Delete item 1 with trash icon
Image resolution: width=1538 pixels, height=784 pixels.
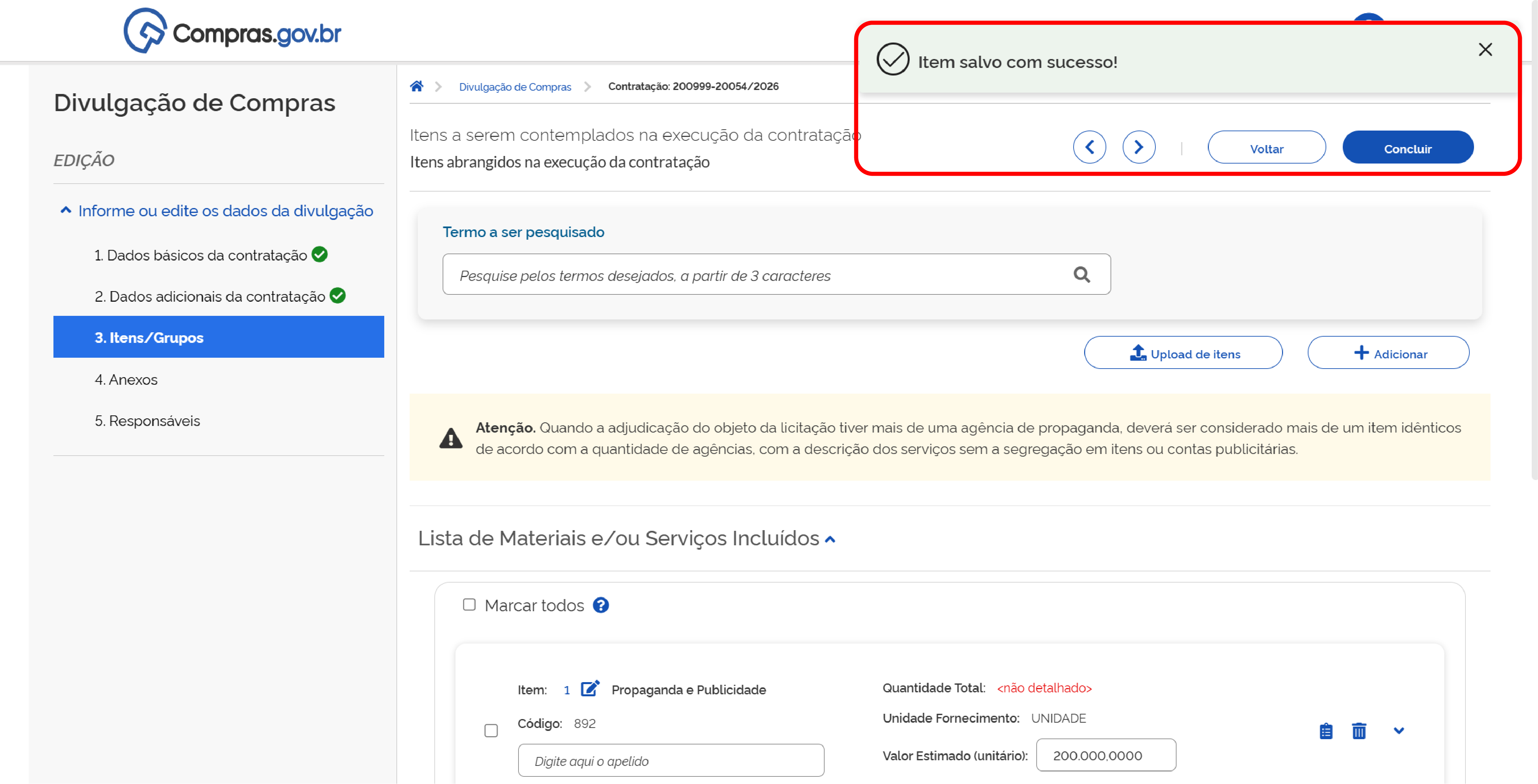coord(1359,730)
